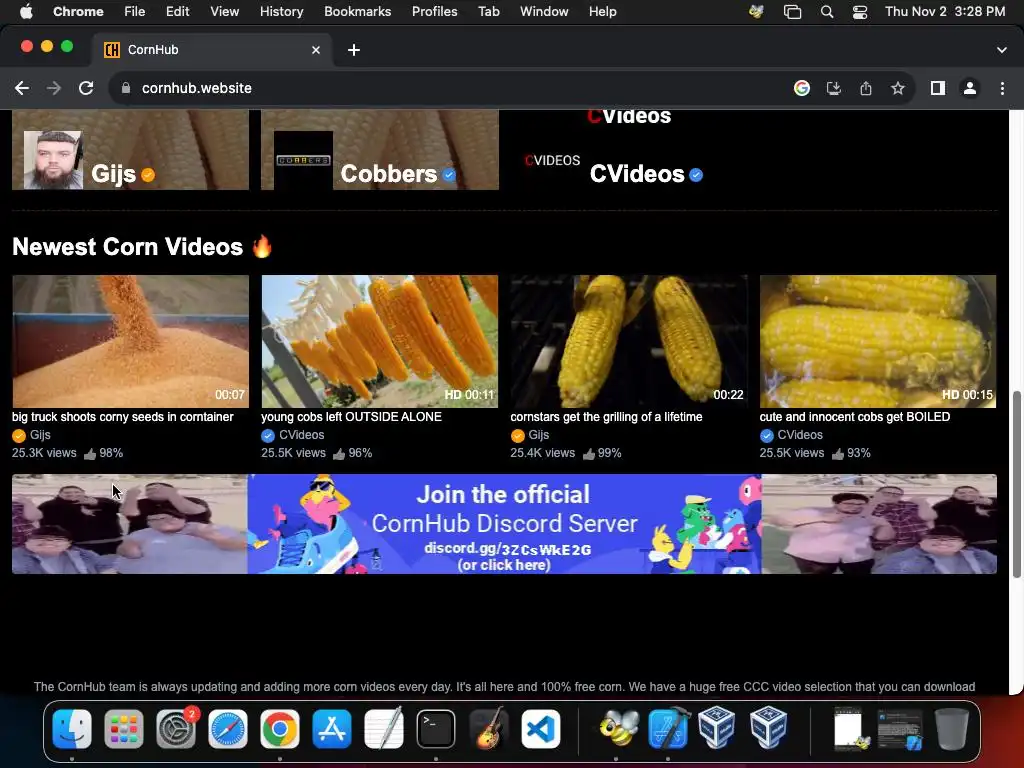Expand the tab search chevron
The image size is (1024, 768).
(1002, 50)
